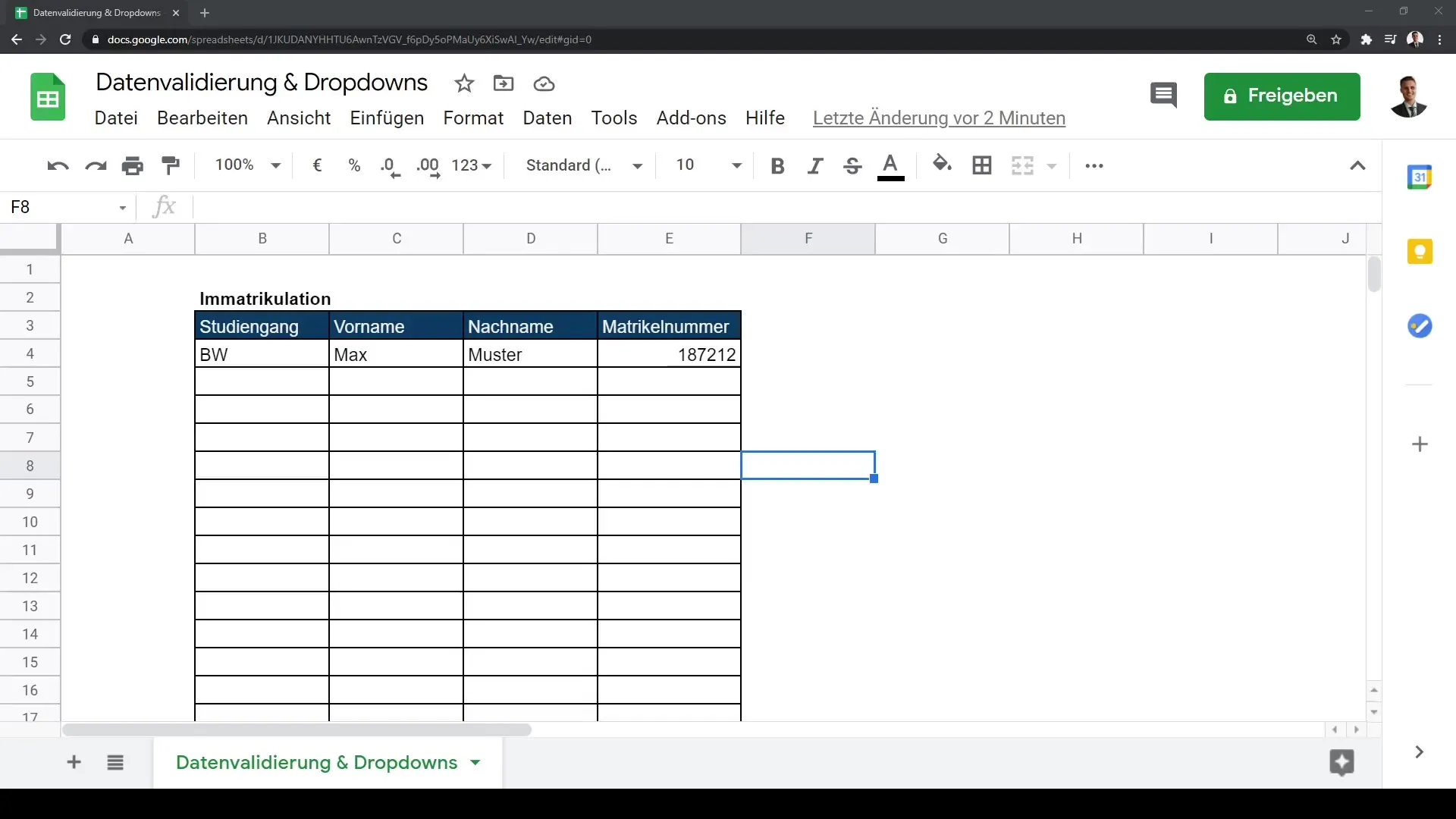
Task: Open the Bearbeiten menu
Action: (x=202, y=118)
